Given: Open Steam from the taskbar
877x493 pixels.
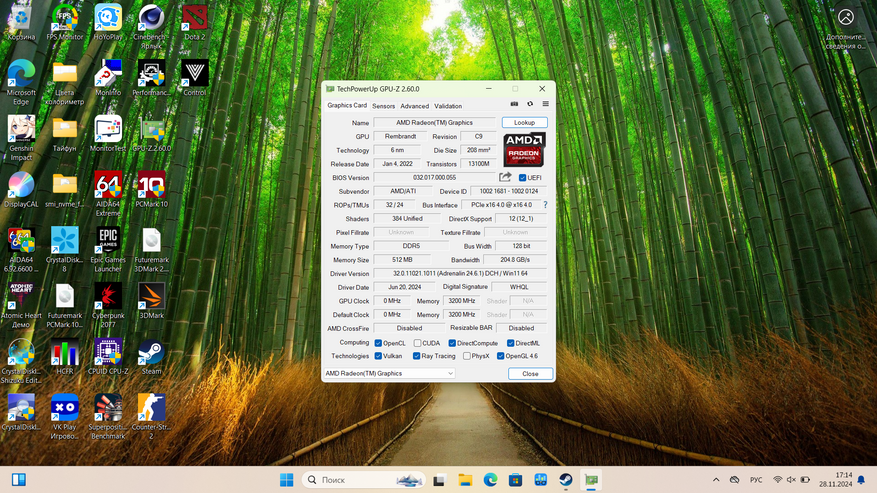Looking at the screenshot, I should coord(566,480).
